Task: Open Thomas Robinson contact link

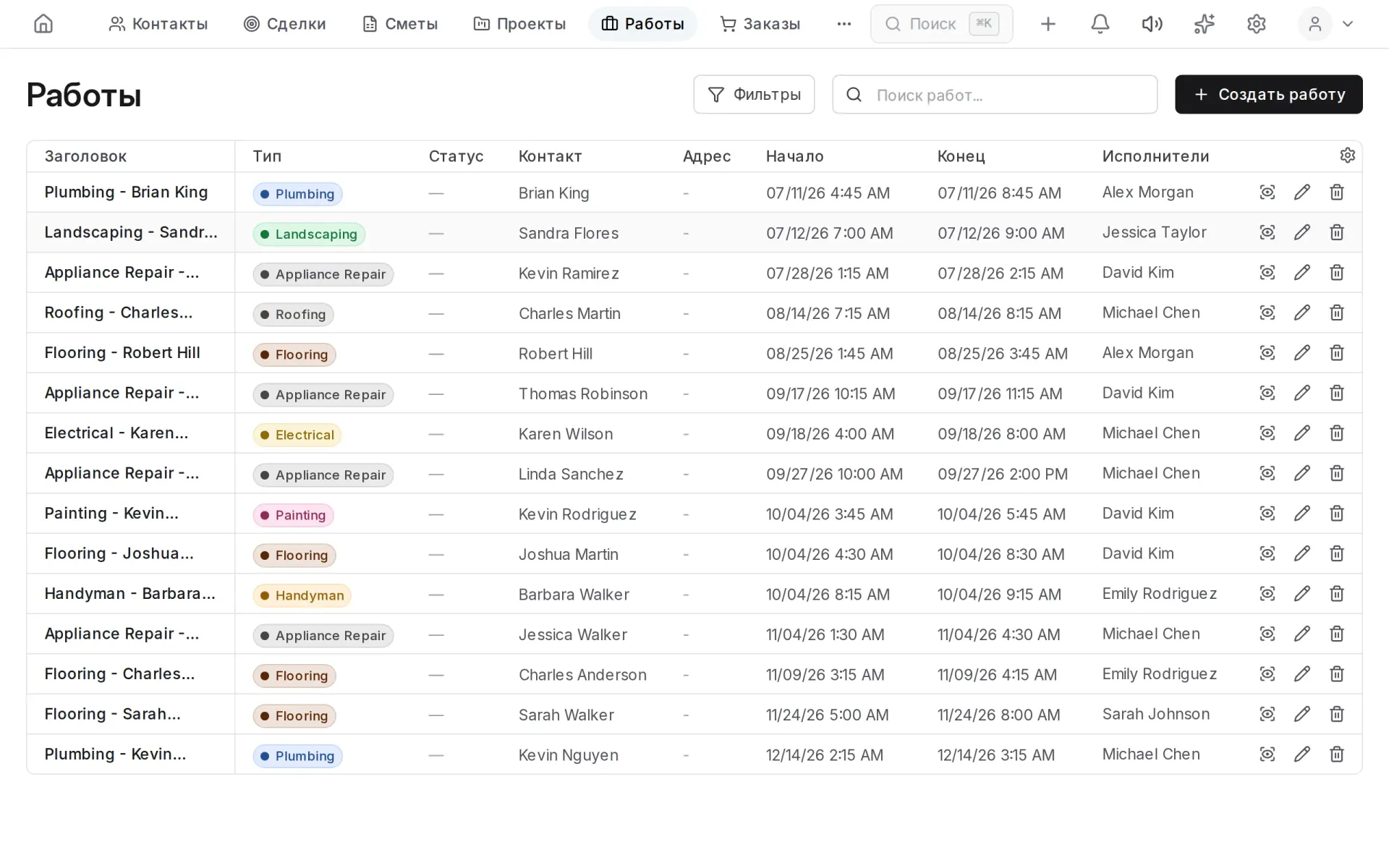Action: [x=582, y=393]
